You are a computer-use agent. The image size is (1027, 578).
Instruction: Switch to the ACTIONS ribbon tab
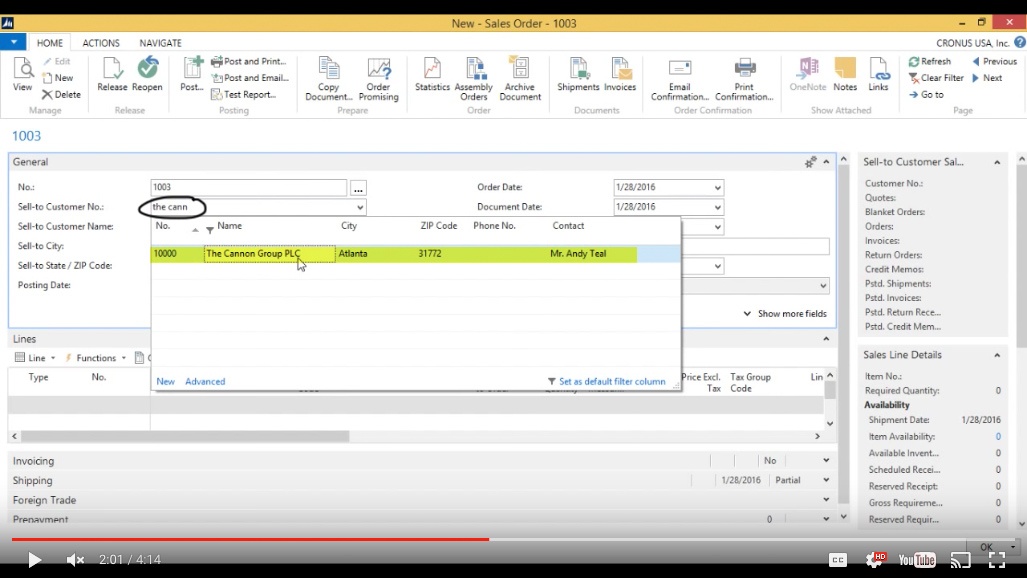101,43
